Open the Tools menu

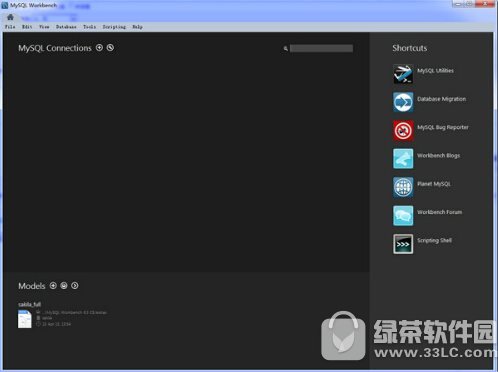click(89, 27)
